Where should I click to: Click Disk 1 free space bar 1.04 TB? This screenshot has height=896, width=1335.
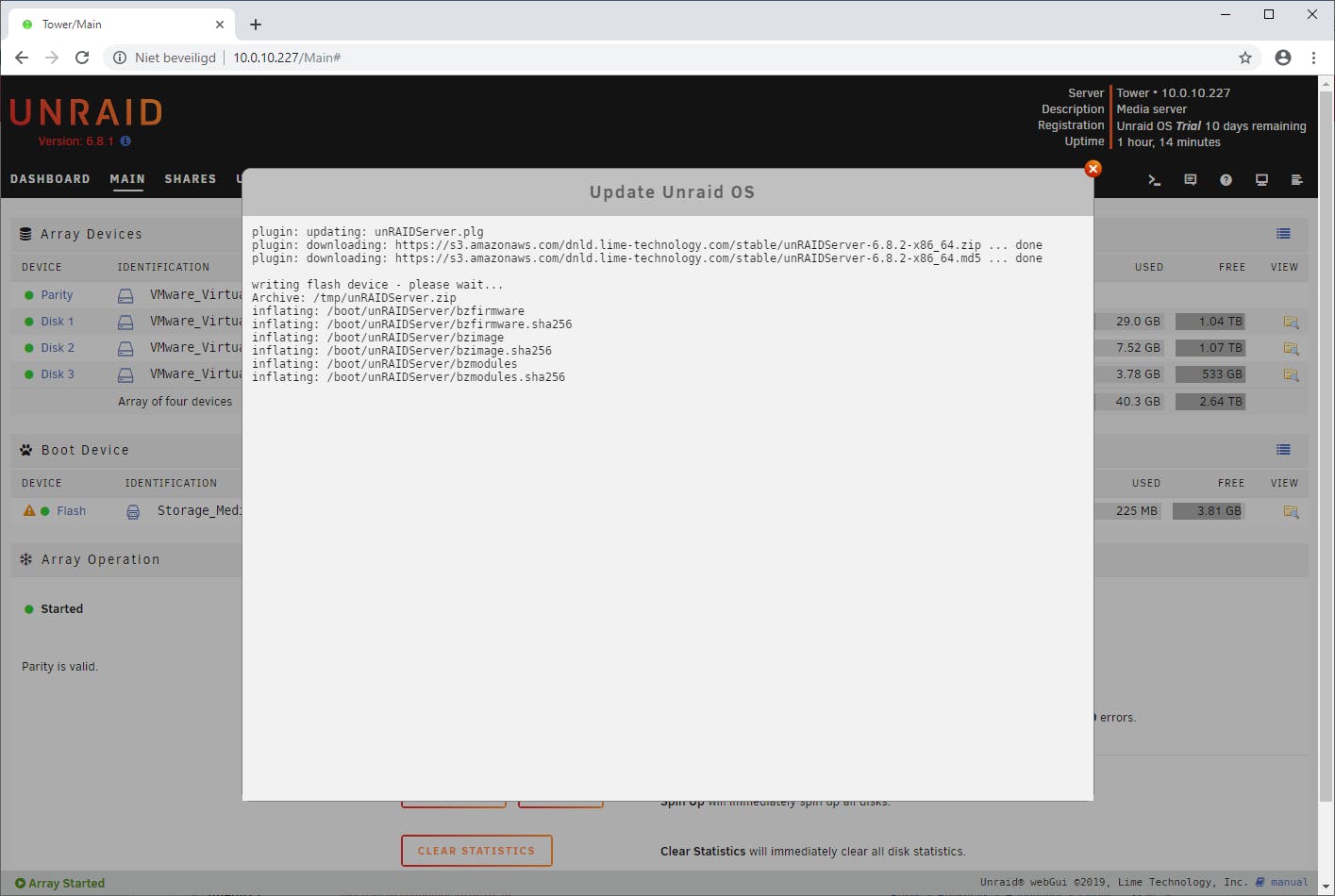click(1210, 322)
